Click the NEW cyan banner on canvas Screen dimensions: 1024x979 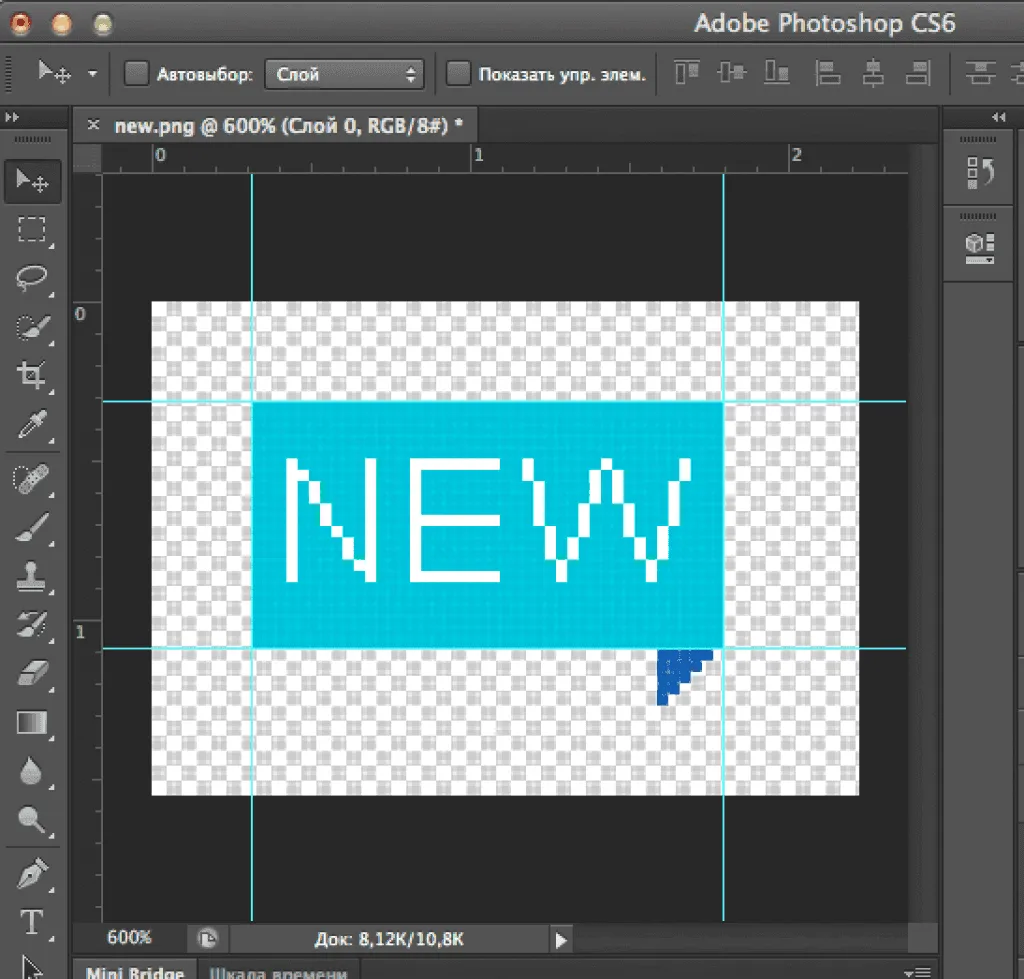click(x=487, y=524)
